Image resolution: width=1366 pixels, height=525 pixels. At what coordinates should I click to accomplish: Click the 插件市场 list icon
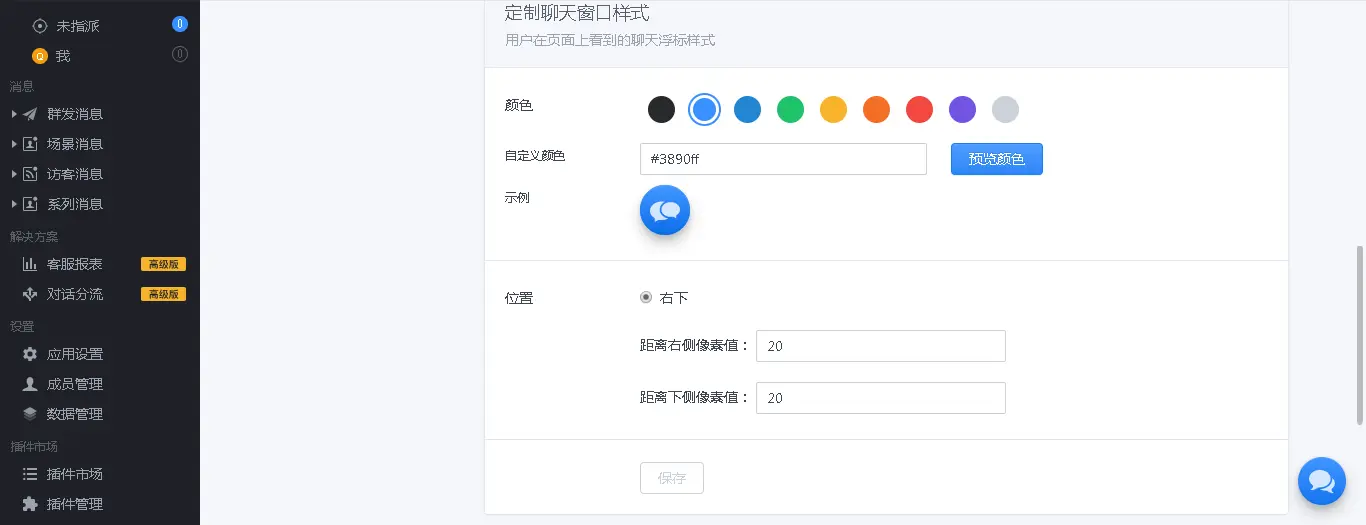[x=30, y=474]
